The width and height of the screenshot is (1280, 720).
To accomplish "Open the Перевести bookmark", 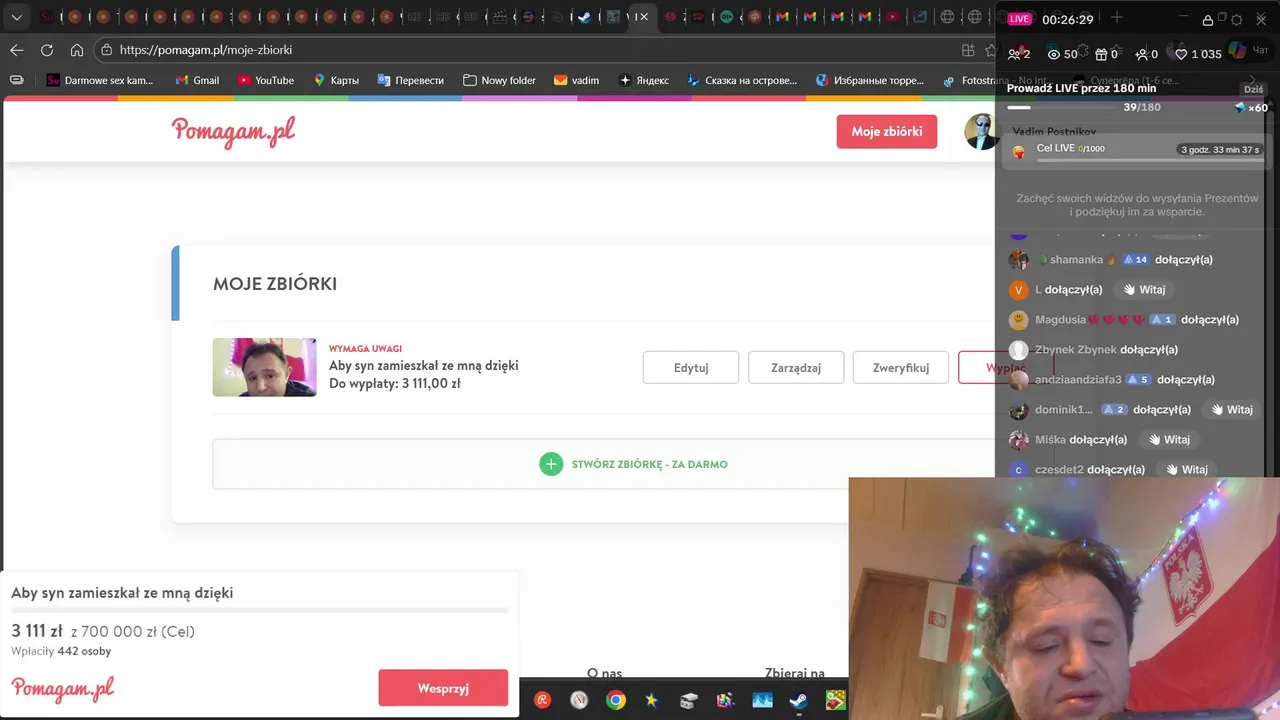I will 410,80.
